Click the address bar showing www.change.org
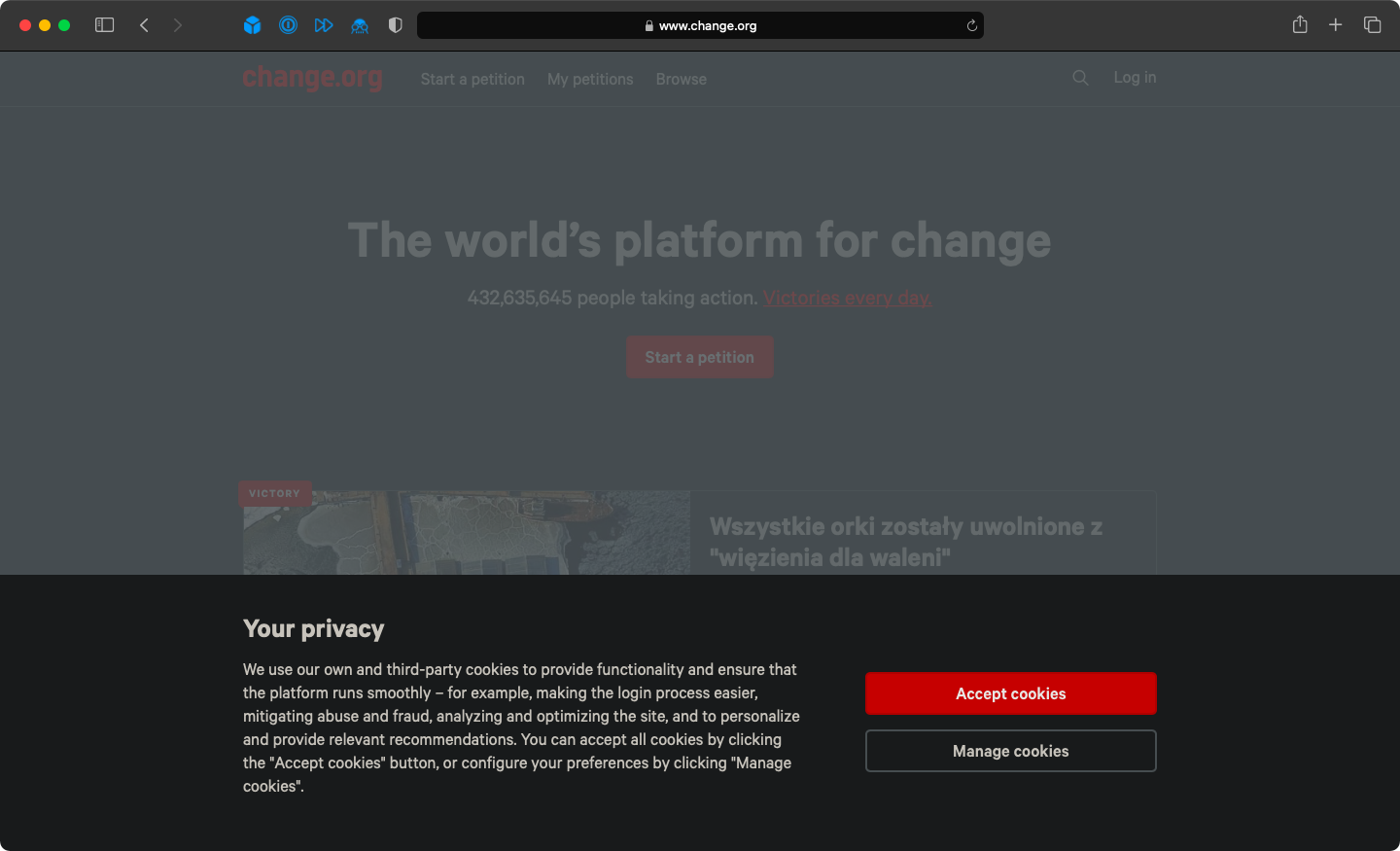1400x851 pixels. click(x=699, y=25)
